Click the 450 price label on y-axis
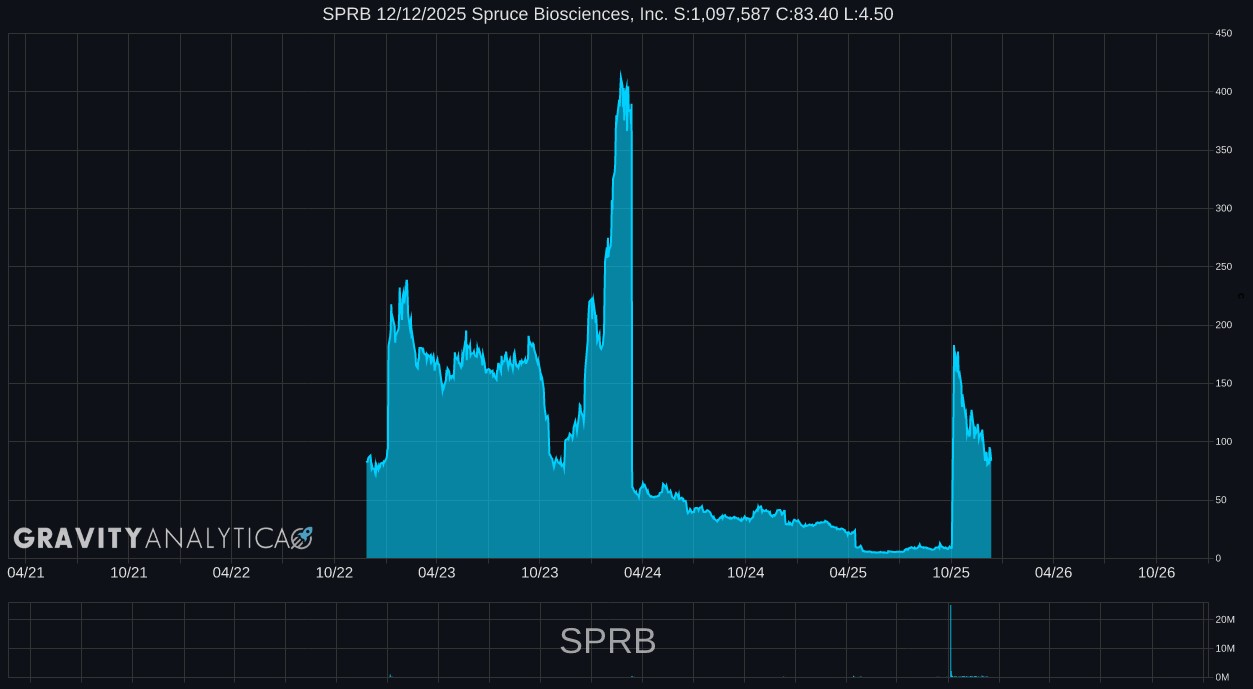 [x=1223, y=34]
